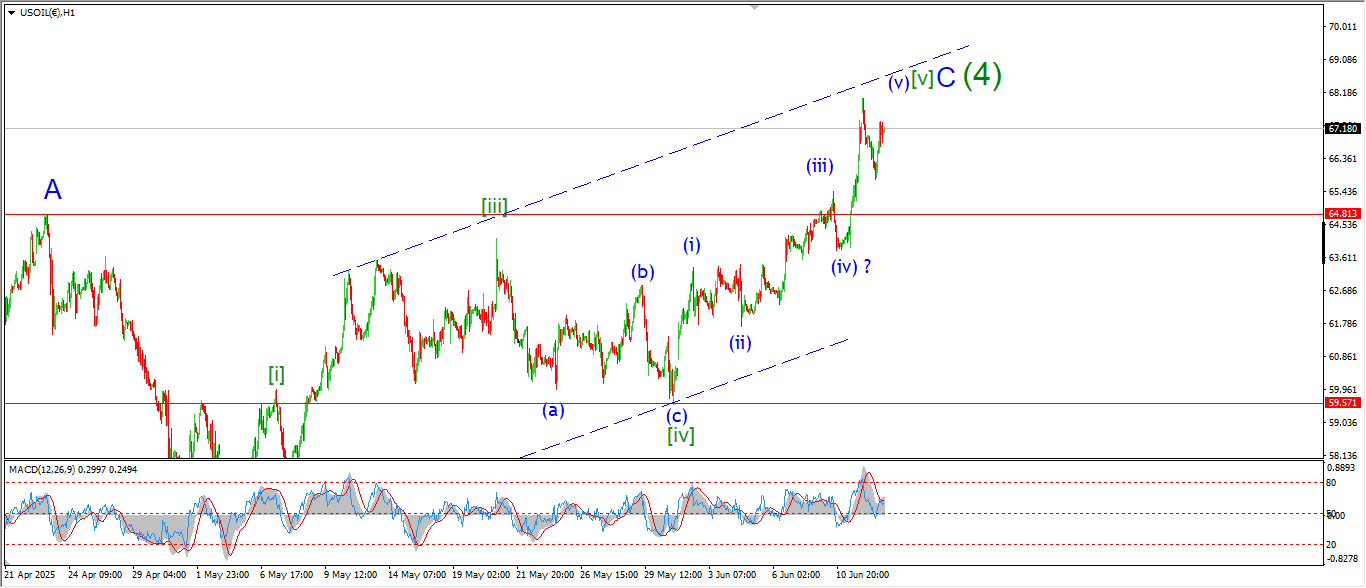
Task: Open the USOIL chart menu arrow
Action: pos(10,12)
